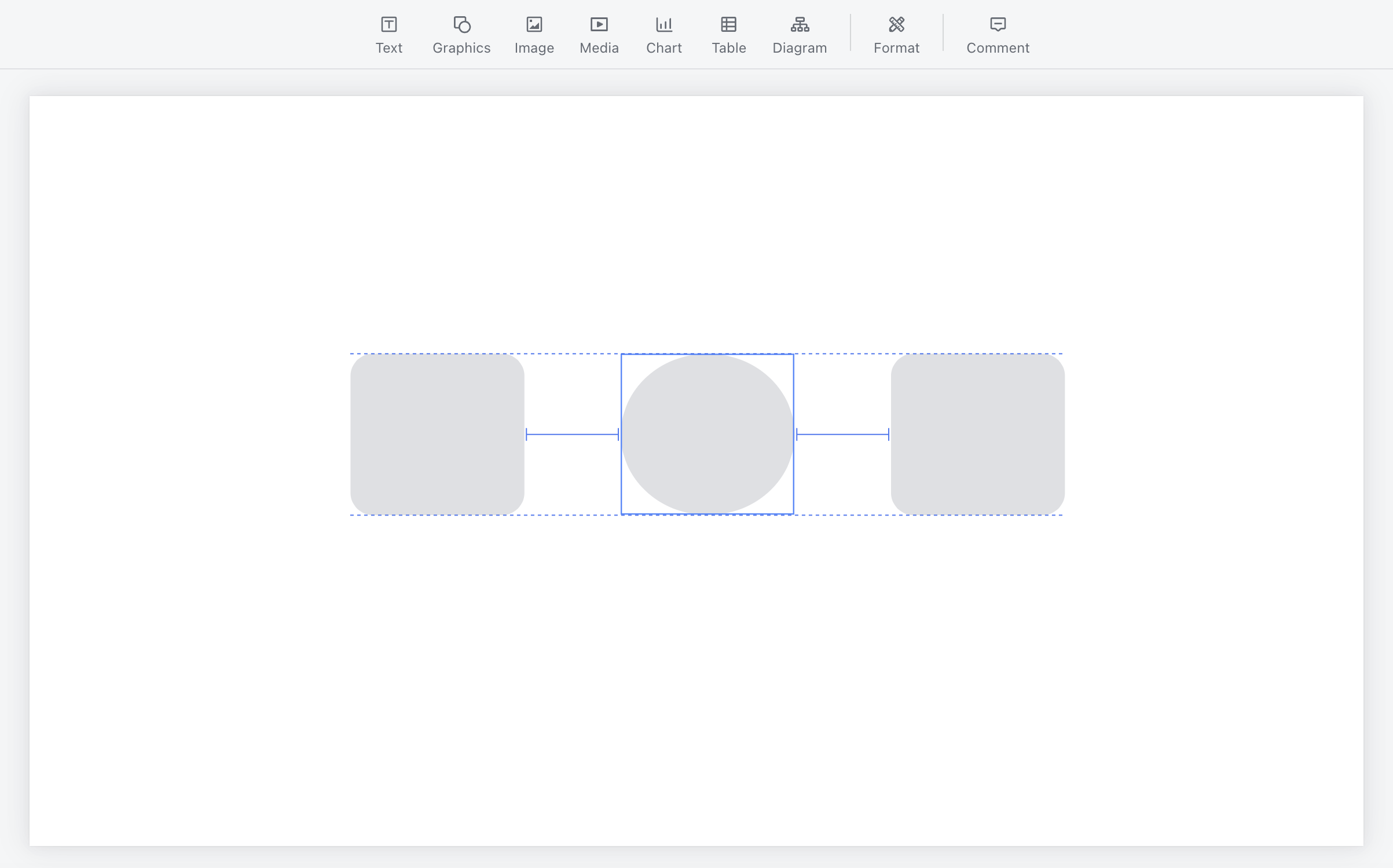Viewport: 1393px width, 868px height.
Task: Select the Text insertion tool
Action: [388, 25]
